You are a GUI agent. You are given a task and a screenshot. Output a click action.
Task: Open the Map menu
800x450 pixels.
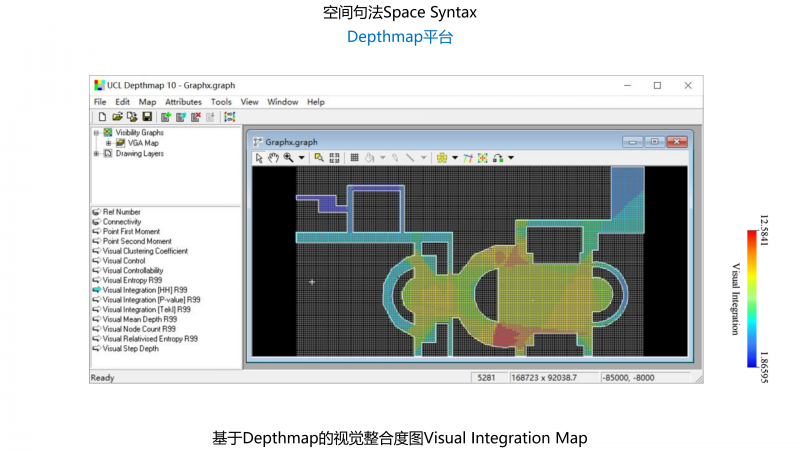[x=147, y=102]
